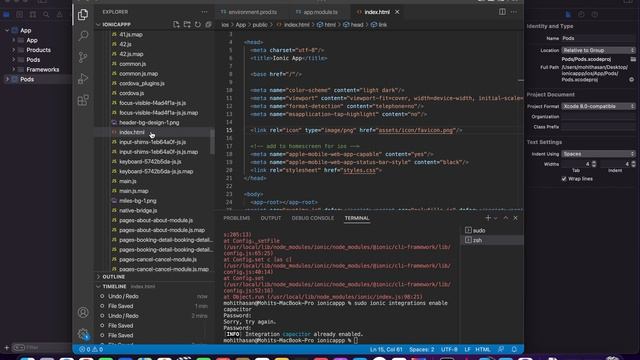Image resolution: width=640 pixels, height=360 pixels.
Task: Open Location dropdown Relative to Group
Action: (x=598, y=50)
